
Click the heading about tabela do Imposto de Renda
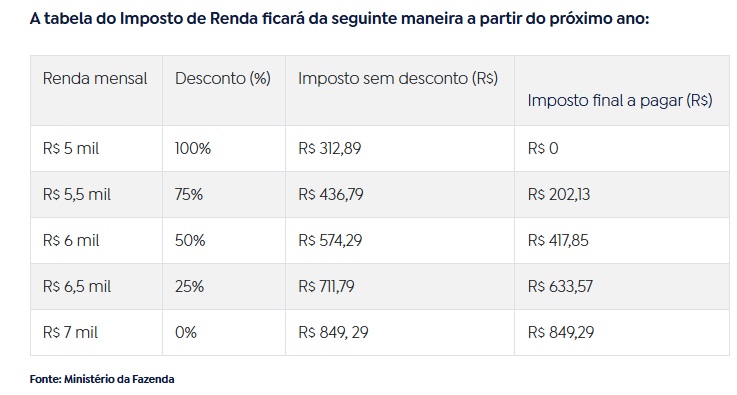click(339, 19)
